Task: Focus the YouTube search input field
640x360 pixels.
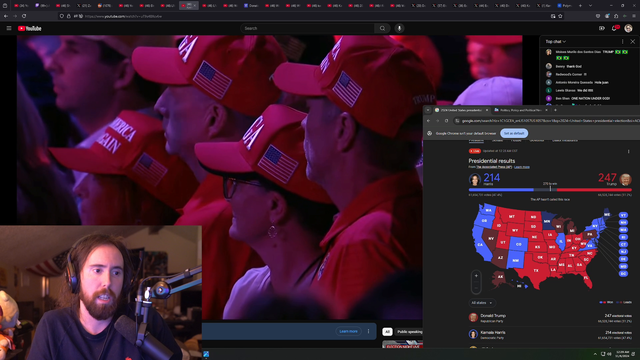Action: click(307, 28)
